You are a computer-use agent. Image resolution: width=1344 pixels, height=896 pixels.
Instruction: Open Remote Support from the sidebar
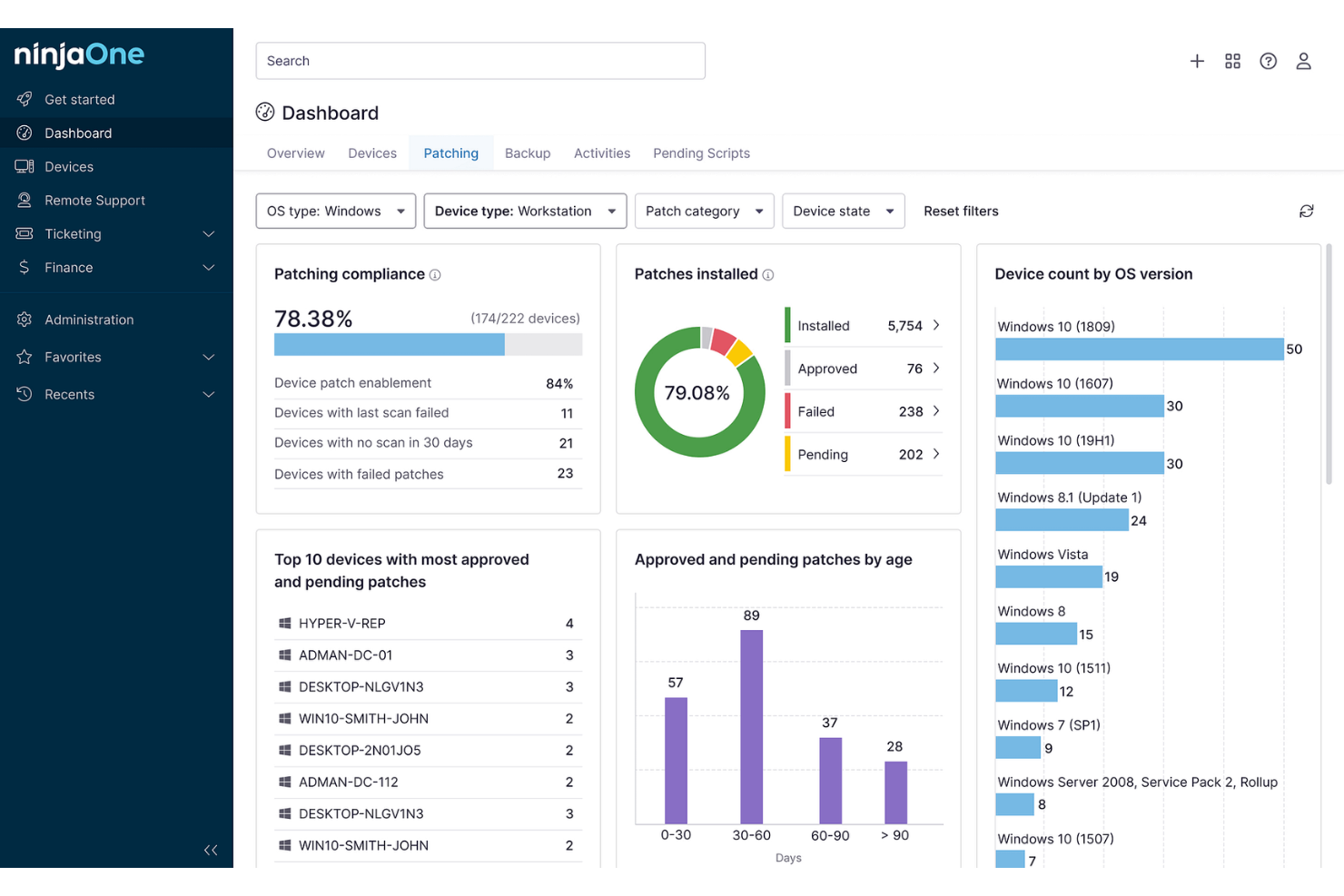pyautogui.click(x=94, y=200)
